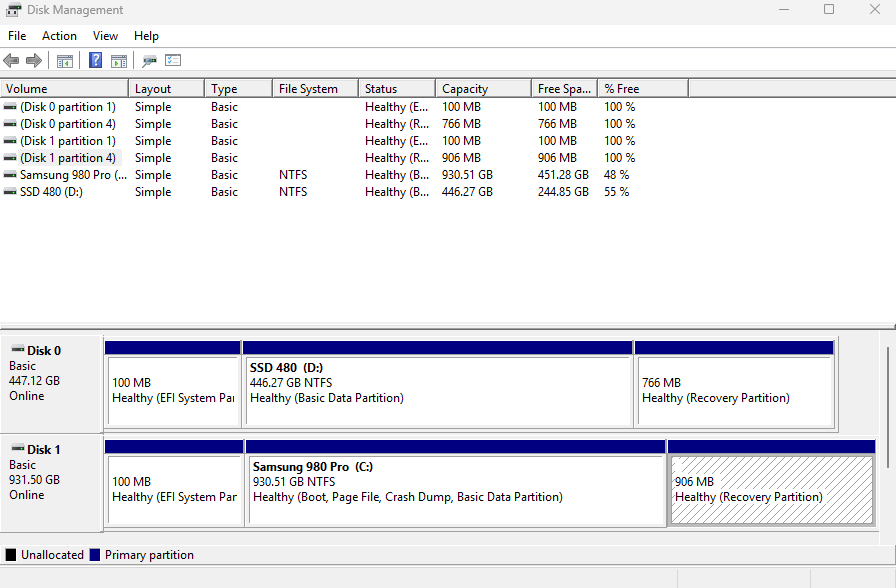Sort by the Free Space column header
Screen dimensions: 896x588
(565, 89)
